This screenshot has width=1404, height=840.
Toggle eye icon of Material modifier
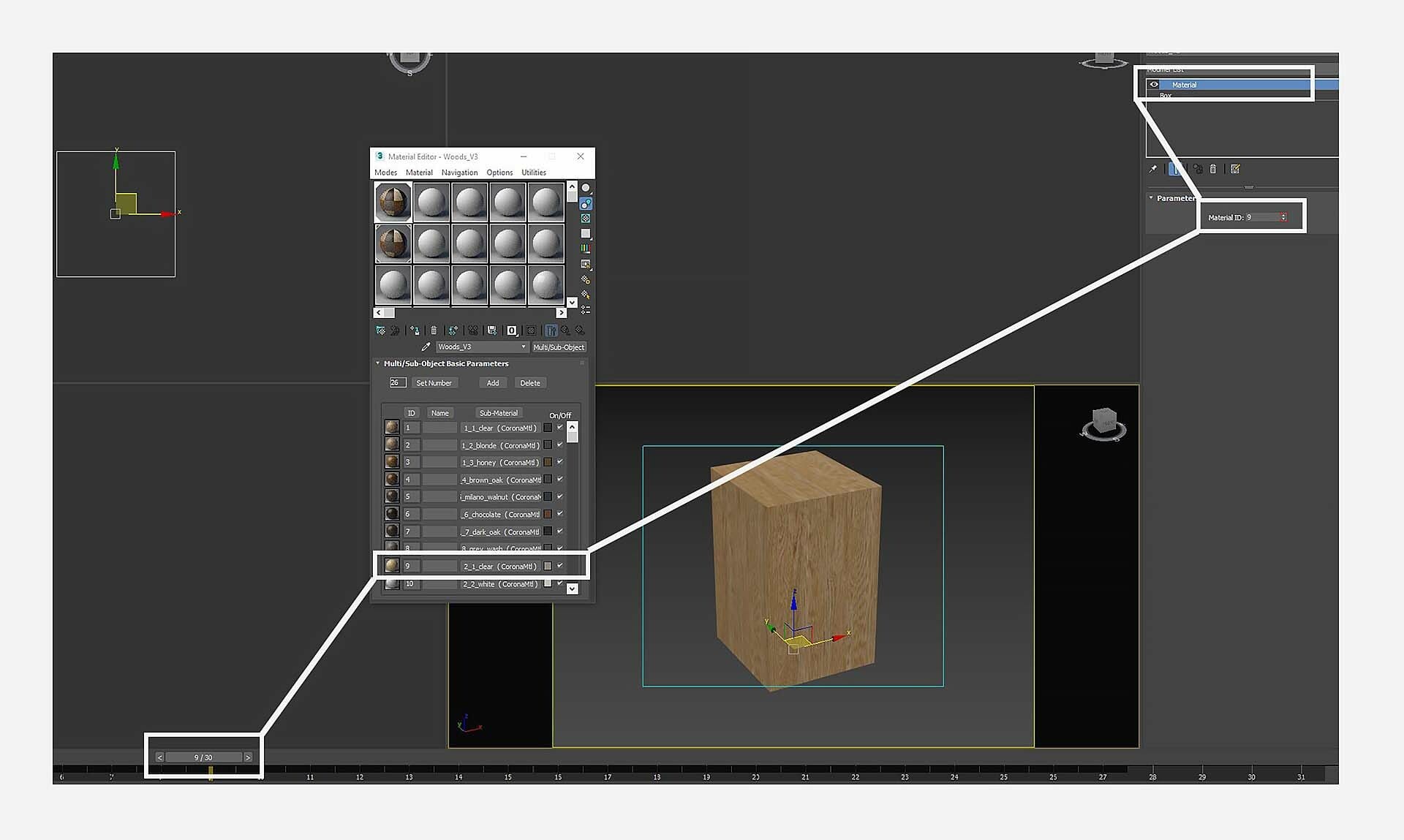1154,85
